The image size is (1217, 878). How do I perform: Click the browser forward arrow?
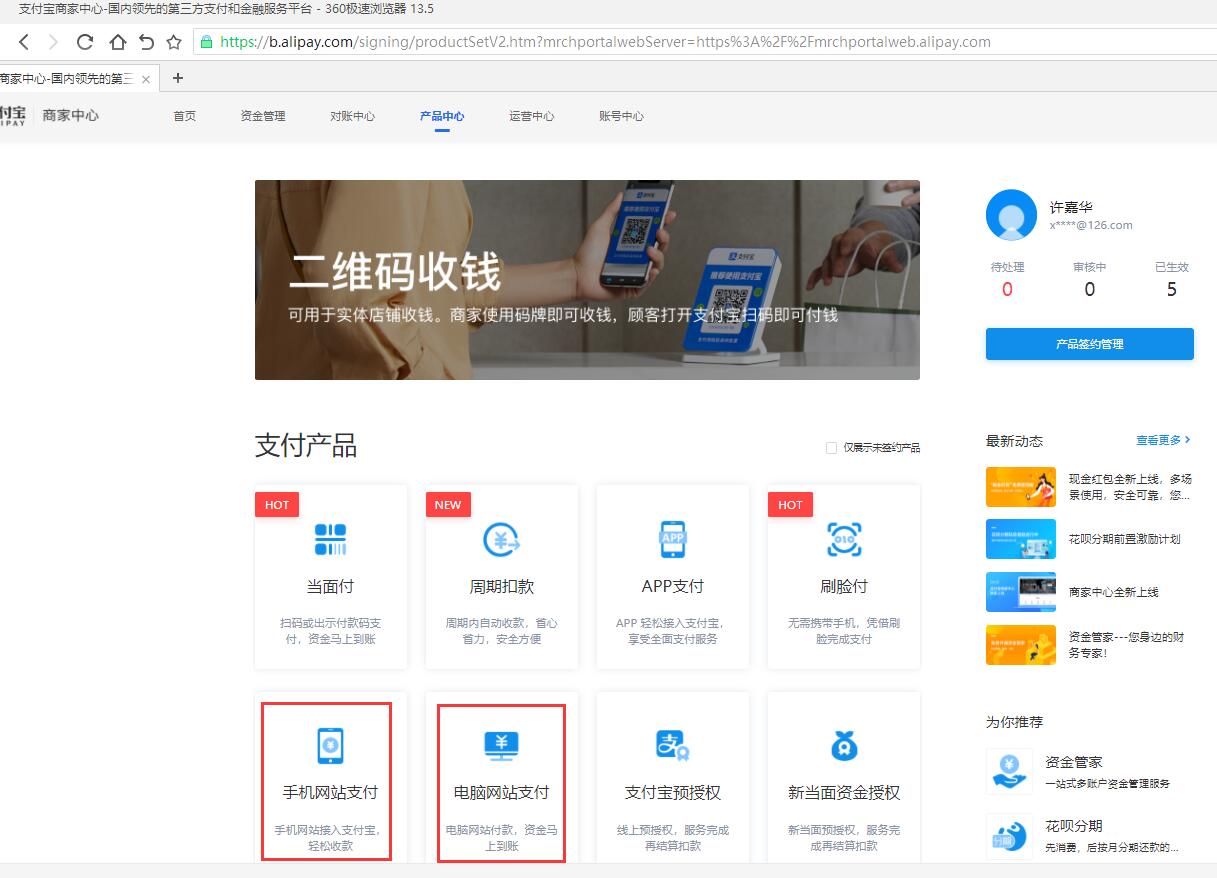pyautogui.click(x=53, y=42)
